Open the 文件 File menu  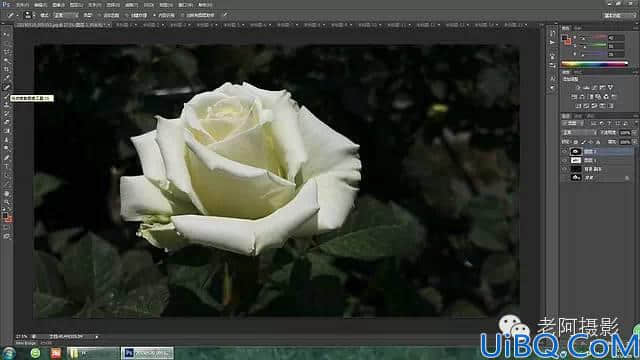tap(22, 5)
